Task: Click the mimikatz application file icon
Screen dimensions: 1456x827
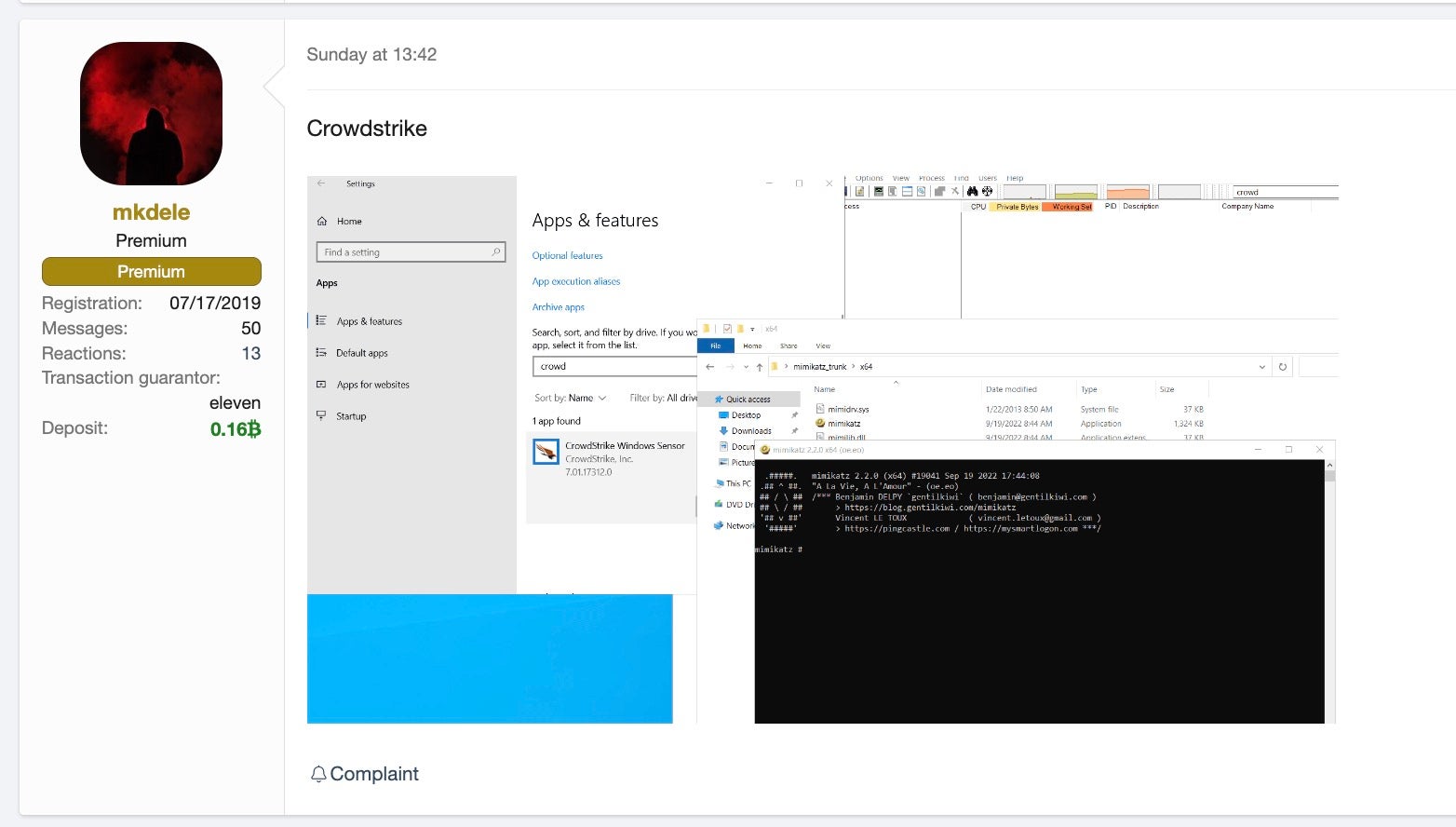Action: tap(820, 424)
